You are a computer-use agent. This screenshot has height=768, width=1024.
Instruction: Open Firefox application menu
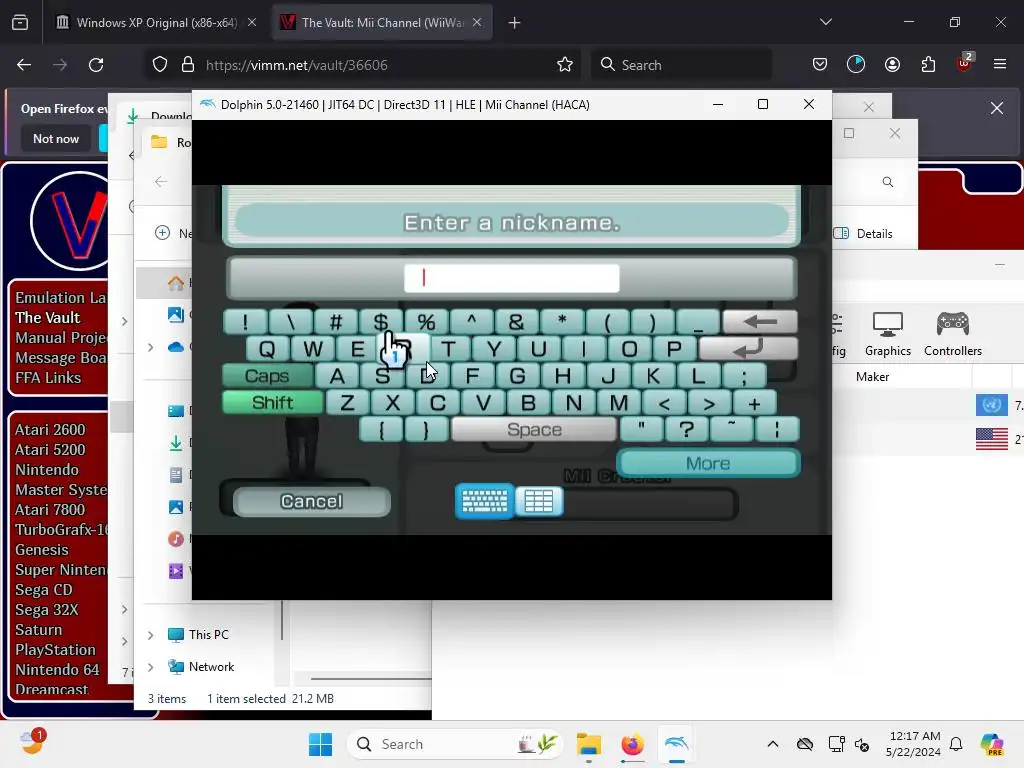(x=1000, y=65)
